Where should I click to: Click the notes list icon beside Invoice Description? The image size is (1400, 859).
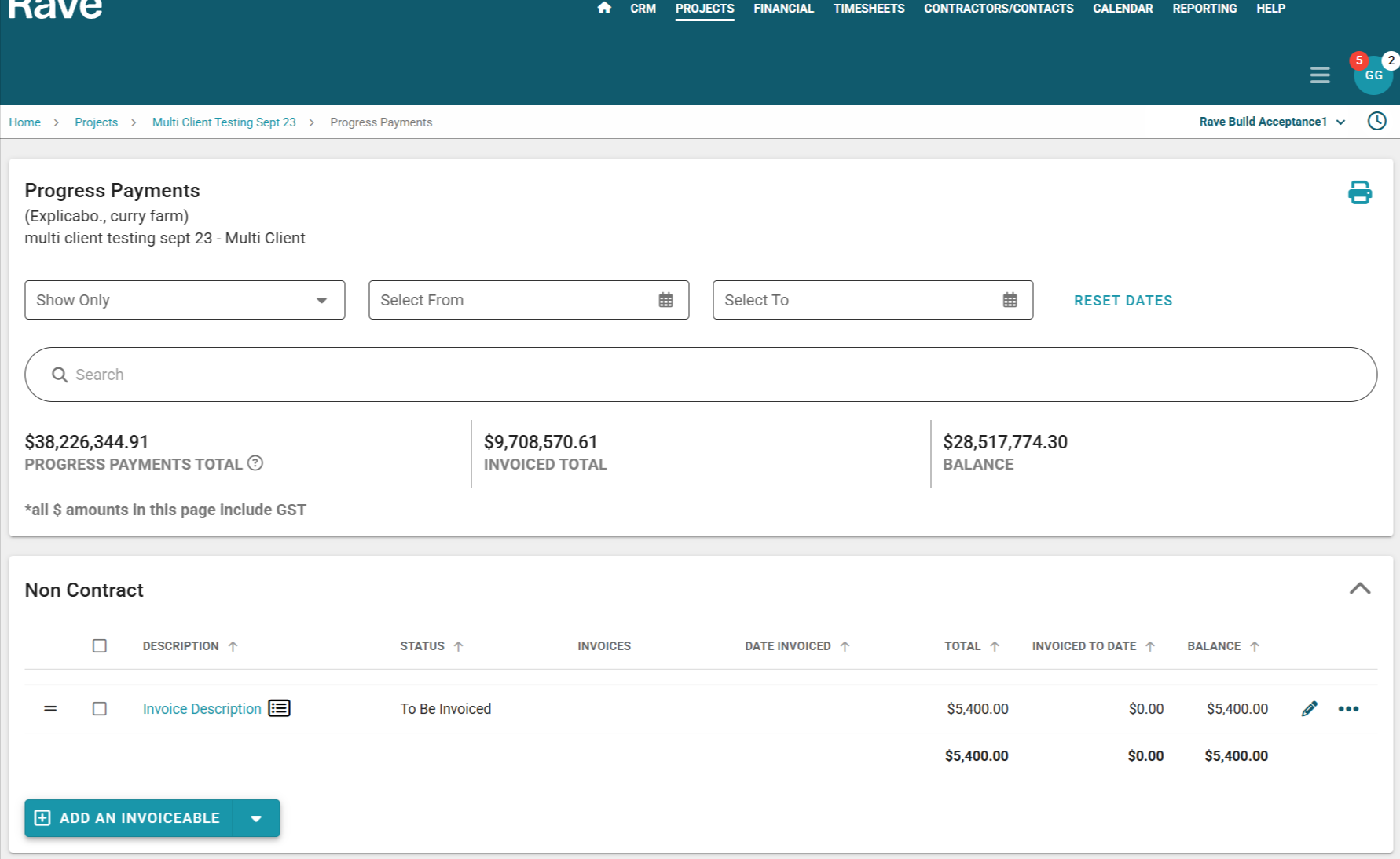pos(279,708)
